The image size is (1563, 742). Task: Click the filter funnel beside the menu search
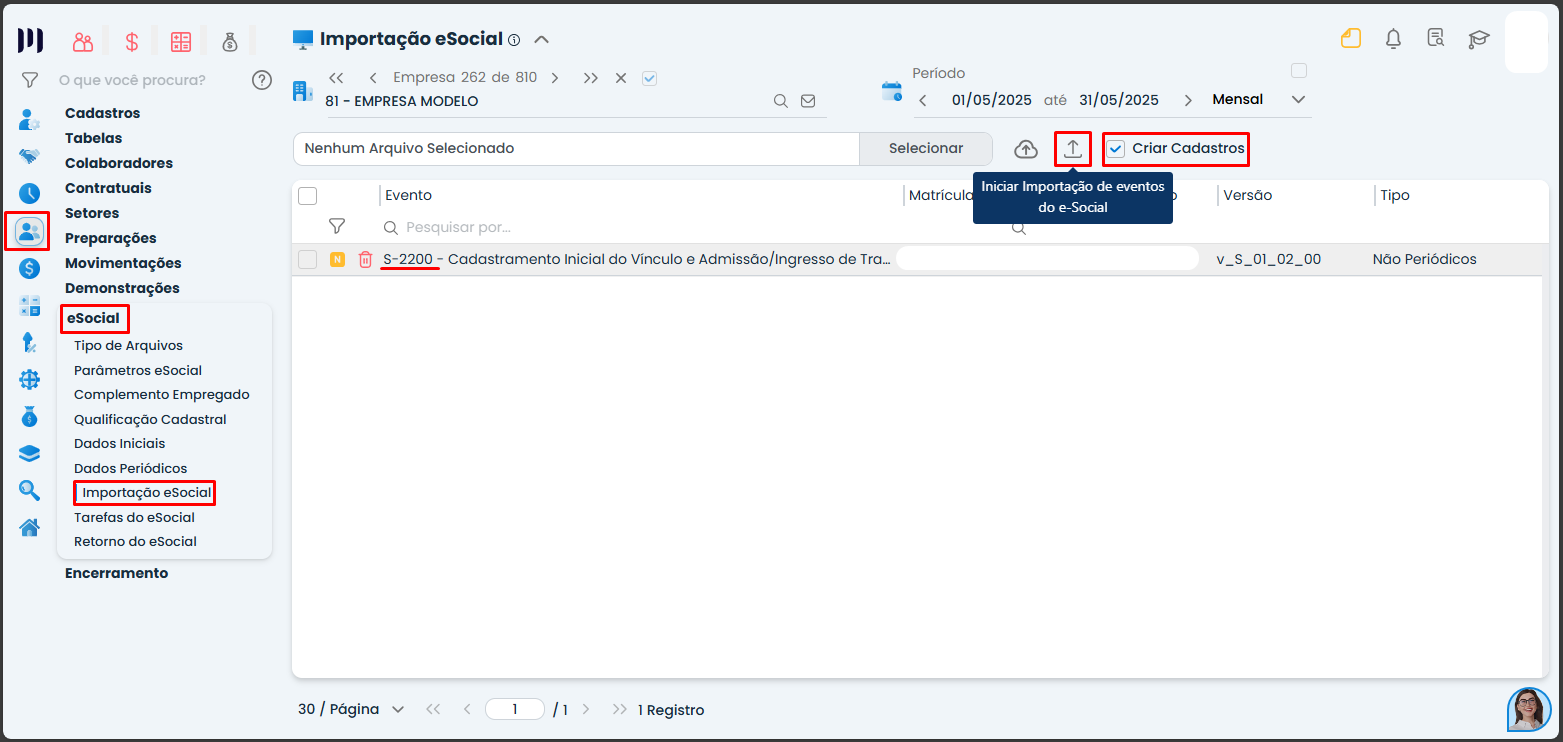(x=30, y=79)
